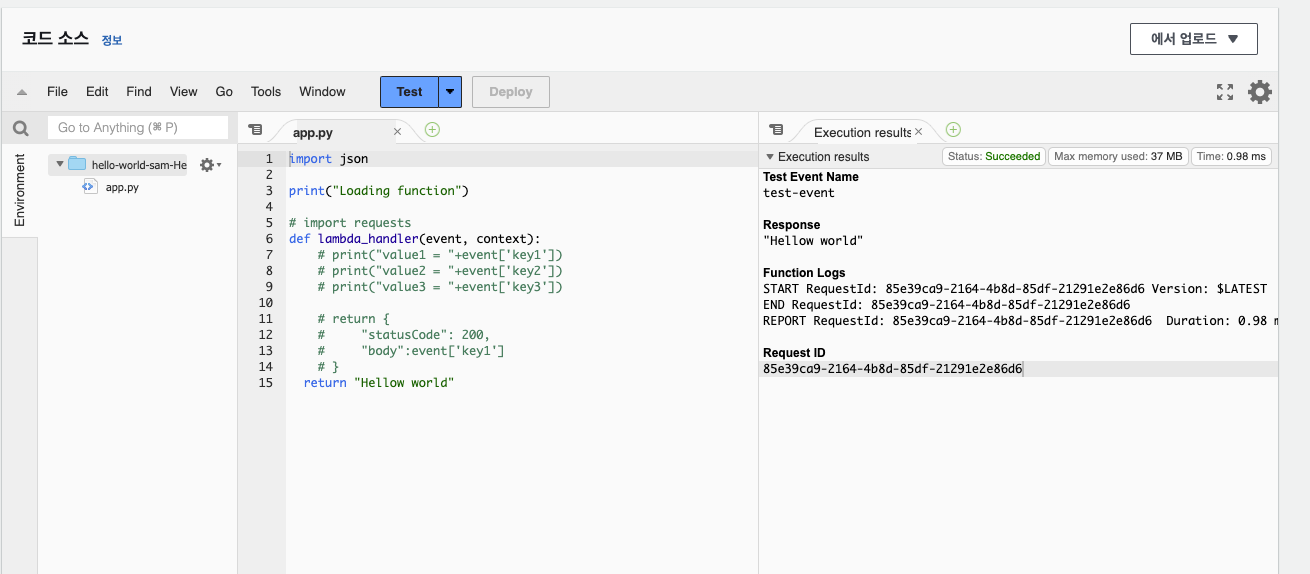The image size is (1310, 574).
Task: Open the upload from dropdown button
Action: tap(1193, 39)
